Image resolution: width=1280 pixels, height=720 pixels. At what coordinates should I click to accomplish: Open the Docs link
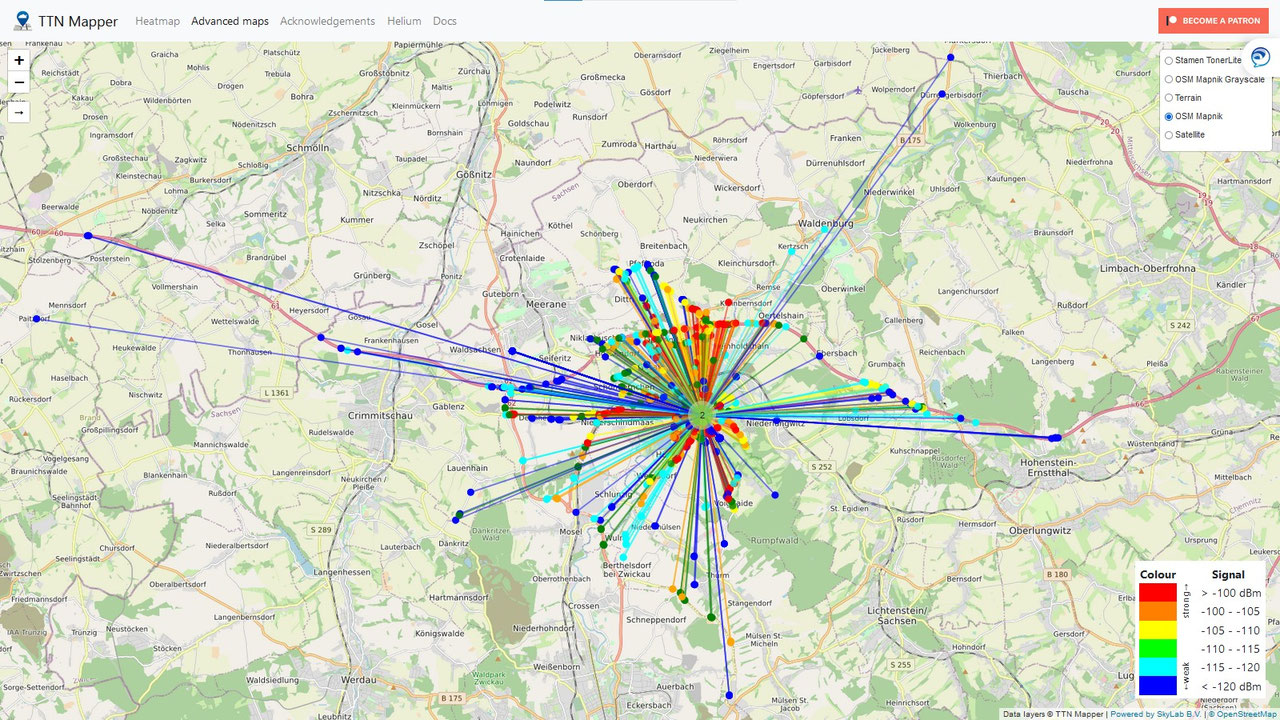tap(445, 21)
